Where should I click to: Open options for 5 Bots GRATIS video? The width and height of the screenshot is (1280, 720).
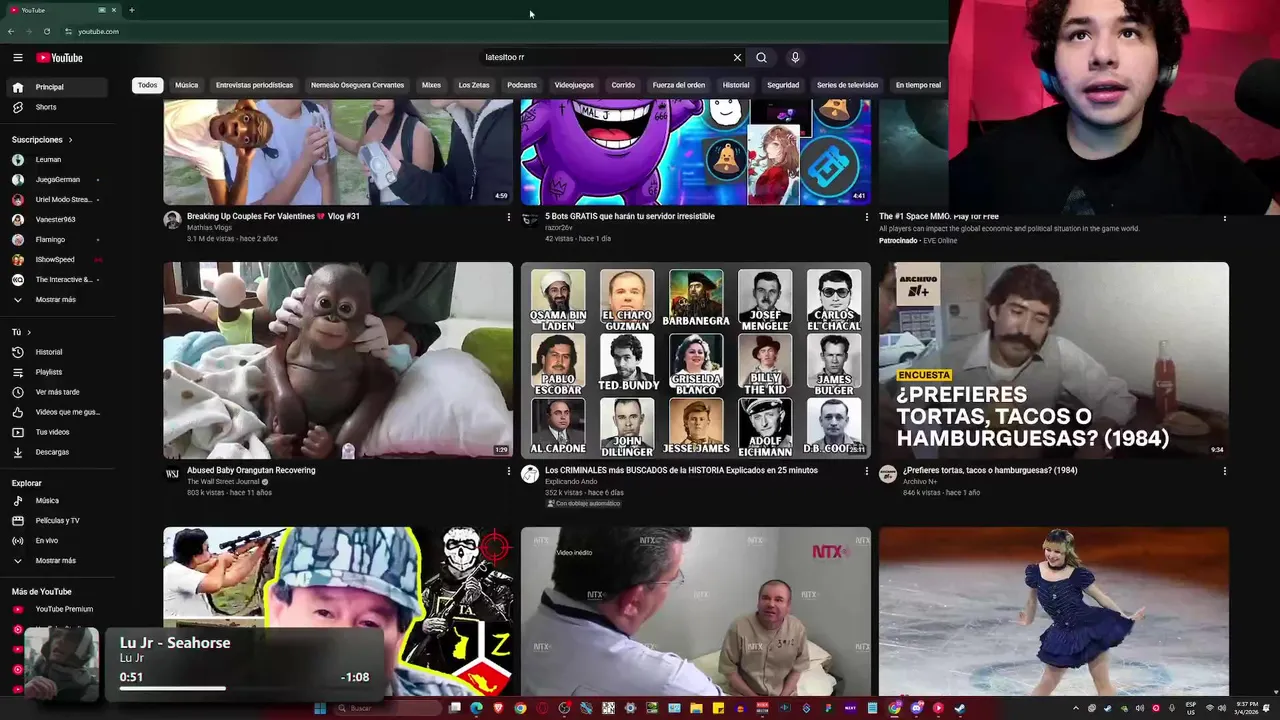tap(866, 217)
